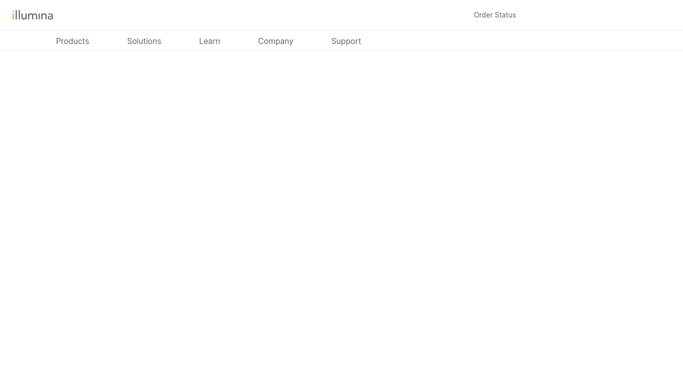This screenshot has width=683, height=384.
Task: Expand the Solutions navigation menu
Action: (144, 41)
